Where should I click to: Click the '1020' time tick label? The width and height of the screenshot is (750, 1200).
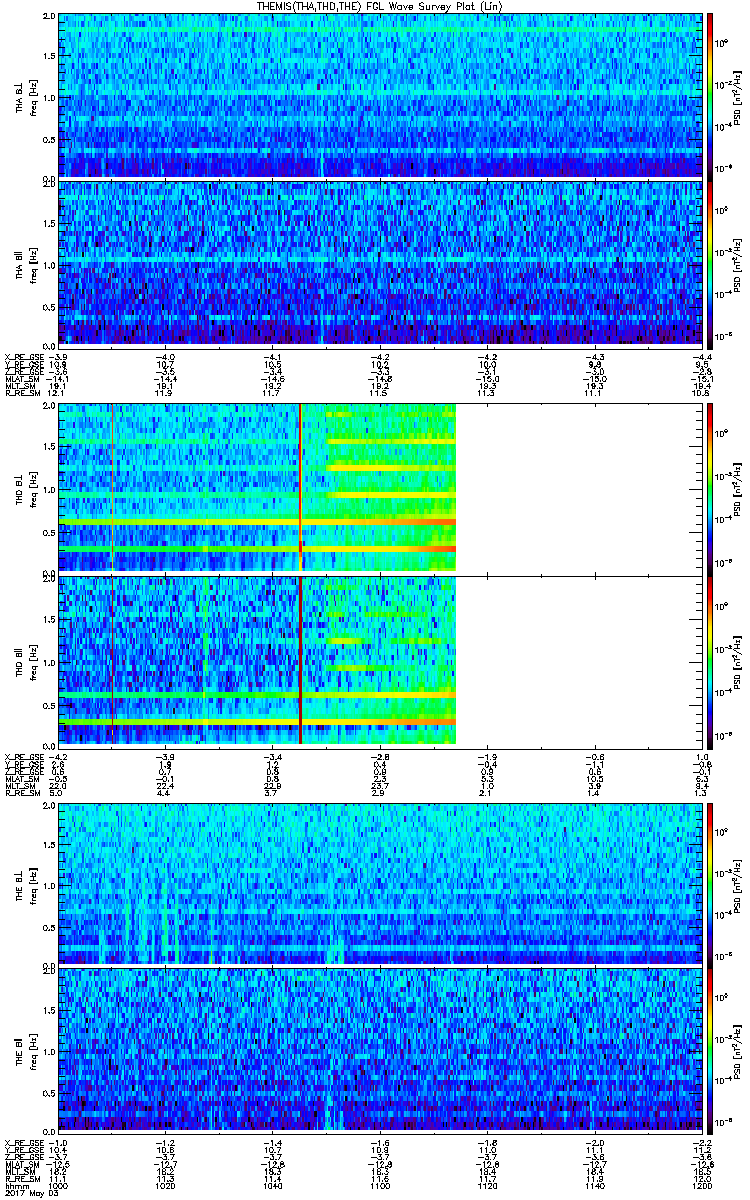click(165, 1186)
